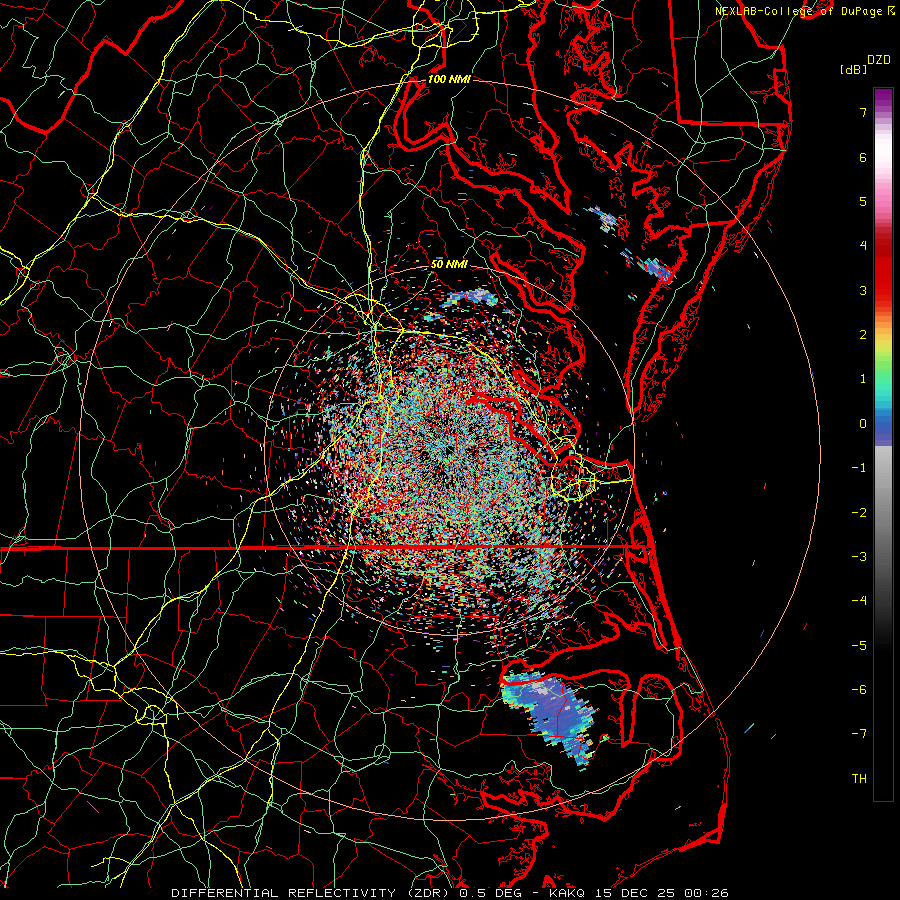Image resolution: width=900 pixels, height=900 pixels.
Task: Select the -3 dB scale label
Action: [859, 557]
